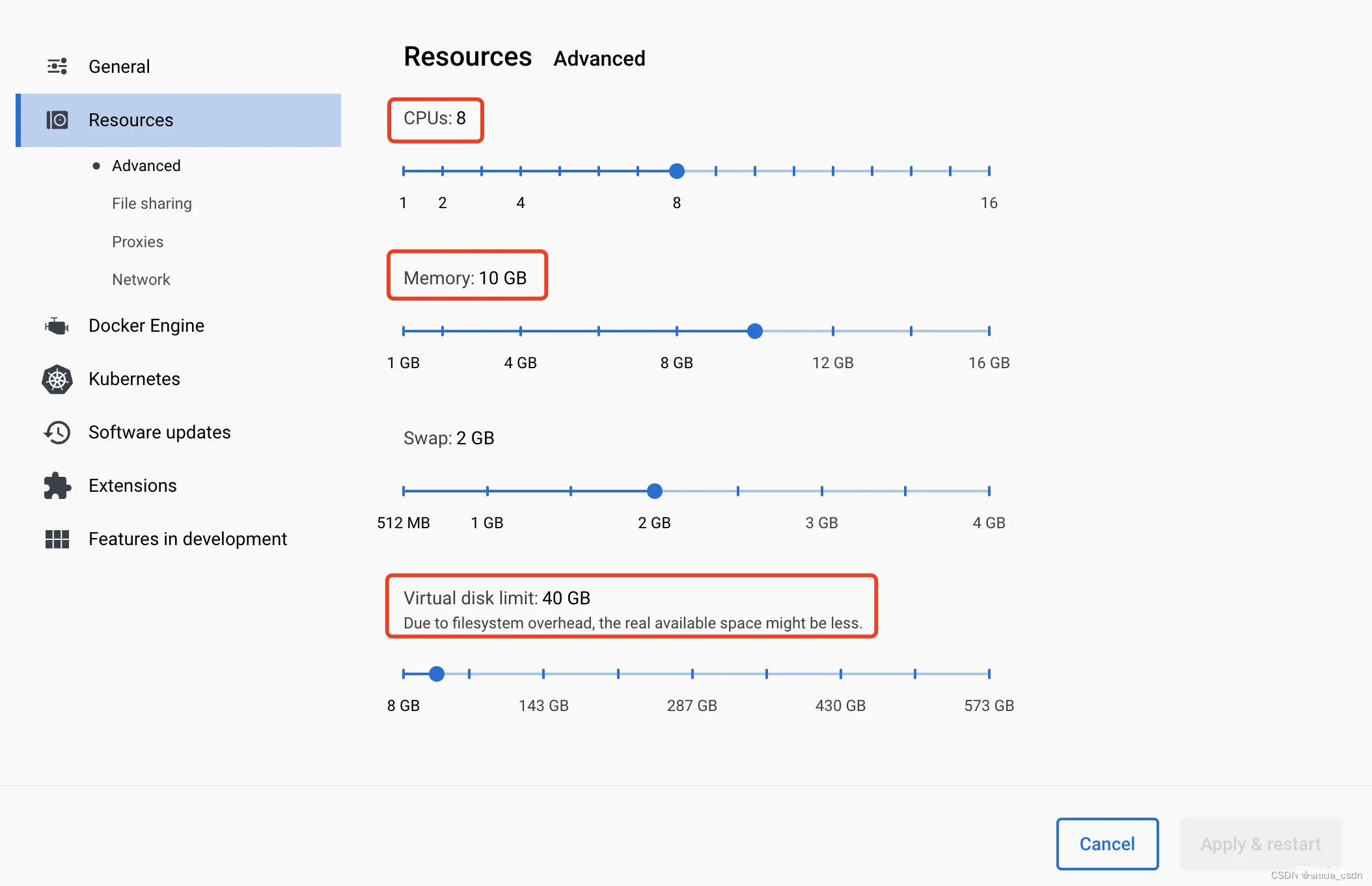Click the 'Virtual disk limit: 40 GB' label
1372x886 pixels.
click(x=497, y=598)
